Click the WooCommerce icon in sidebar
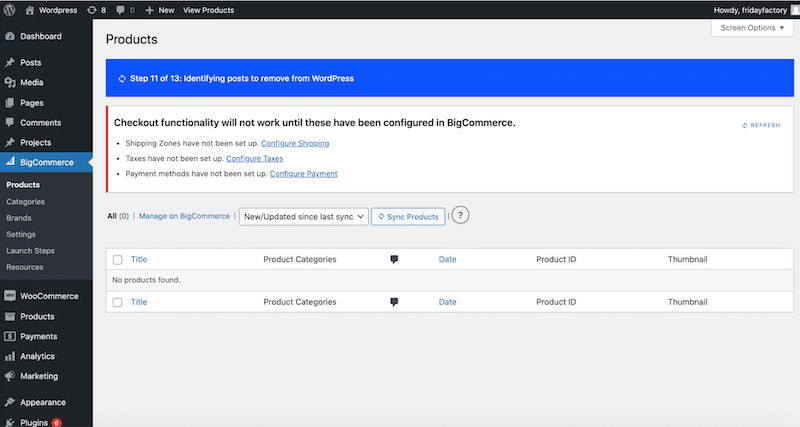Image resolution: width=800 pixels, height=427 pixels. 10,296
